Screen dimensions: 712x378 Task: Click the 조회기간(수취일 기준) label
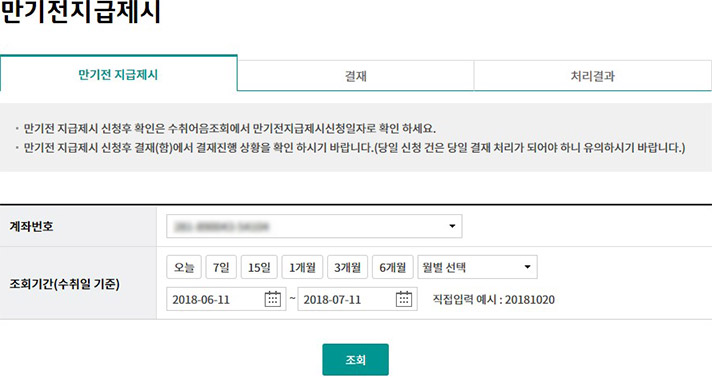[x=64, y=284]
